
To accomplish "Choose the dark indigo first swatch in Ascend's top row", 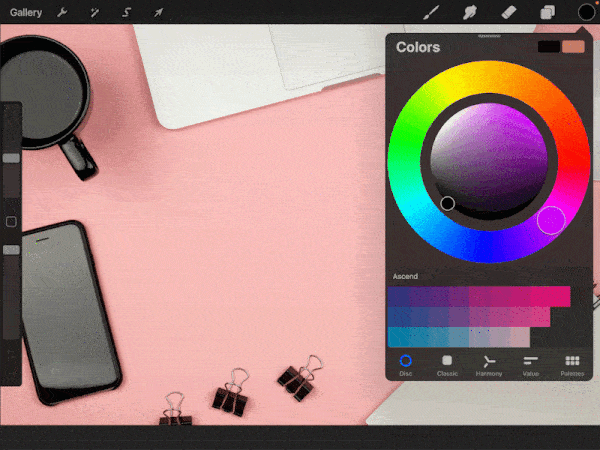I will [398, 297].
